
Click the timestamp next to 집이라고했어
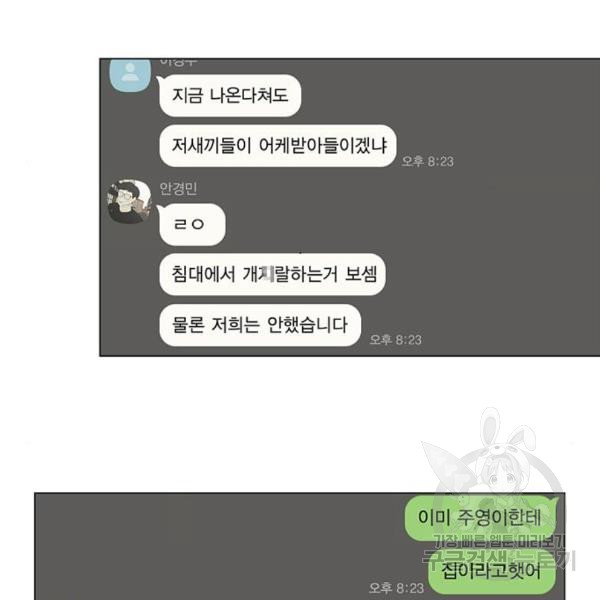pyautogui.click(x=396, y=588)
